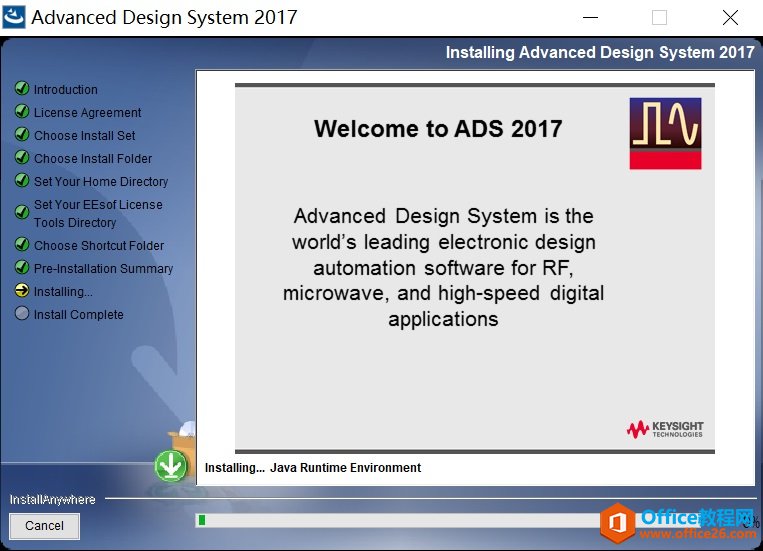Select the Choose Install Set step label
Image resolution: width=763 pixels, height=551 pixels.
(85, 135)
